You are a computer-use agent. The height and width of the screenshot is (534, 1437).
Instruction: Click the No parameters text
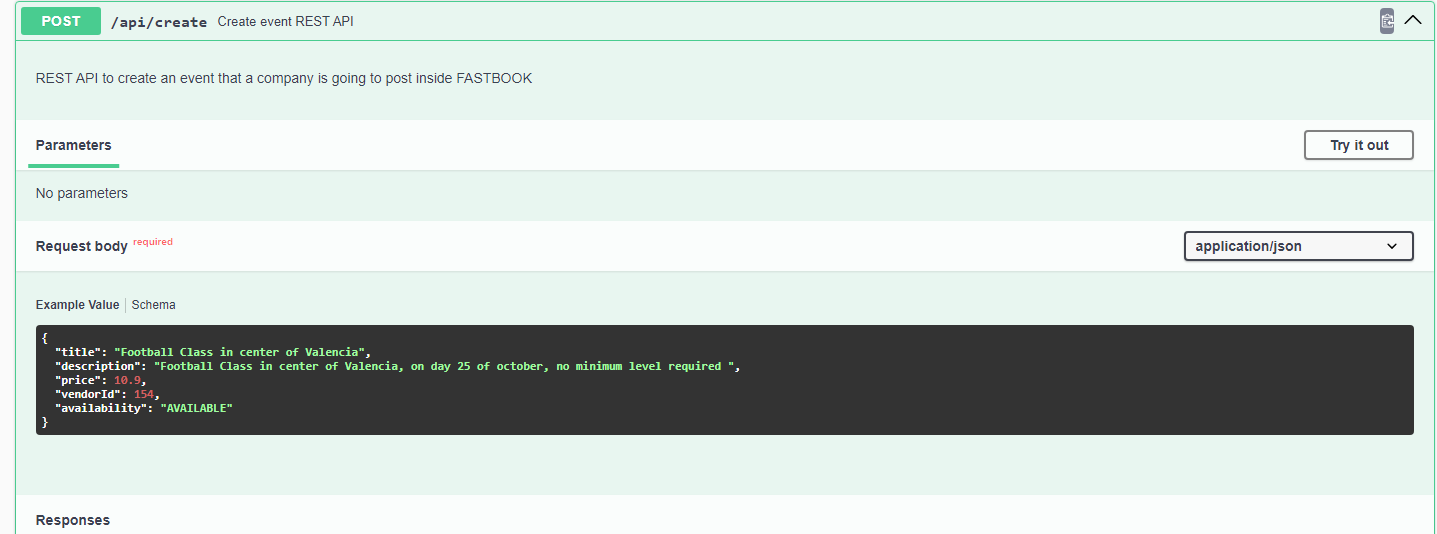click(82, 193)
